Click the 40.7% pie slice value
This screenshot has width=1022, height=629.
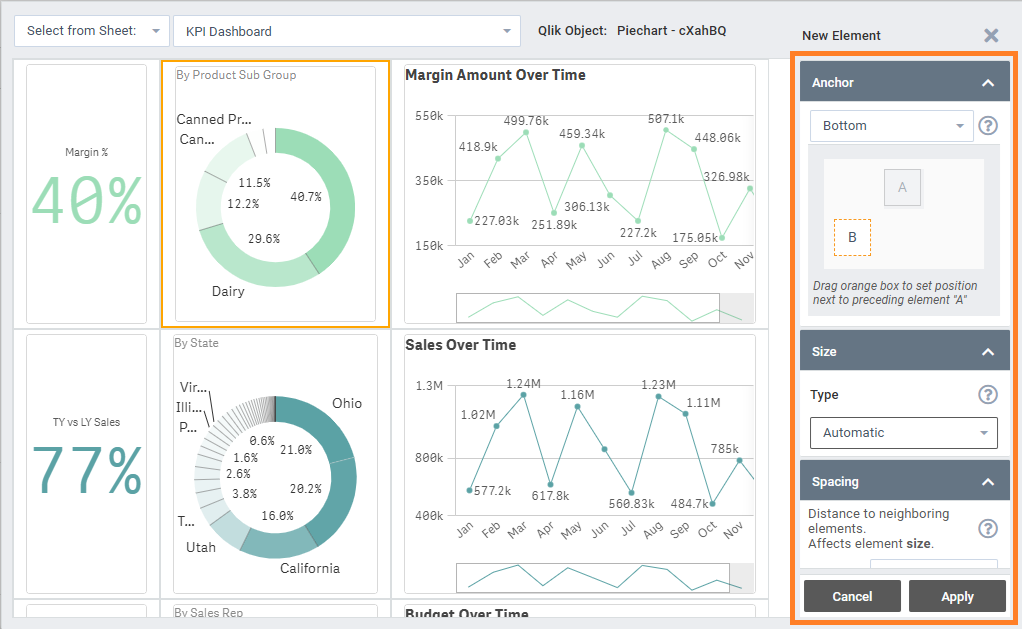pos(306,197)
